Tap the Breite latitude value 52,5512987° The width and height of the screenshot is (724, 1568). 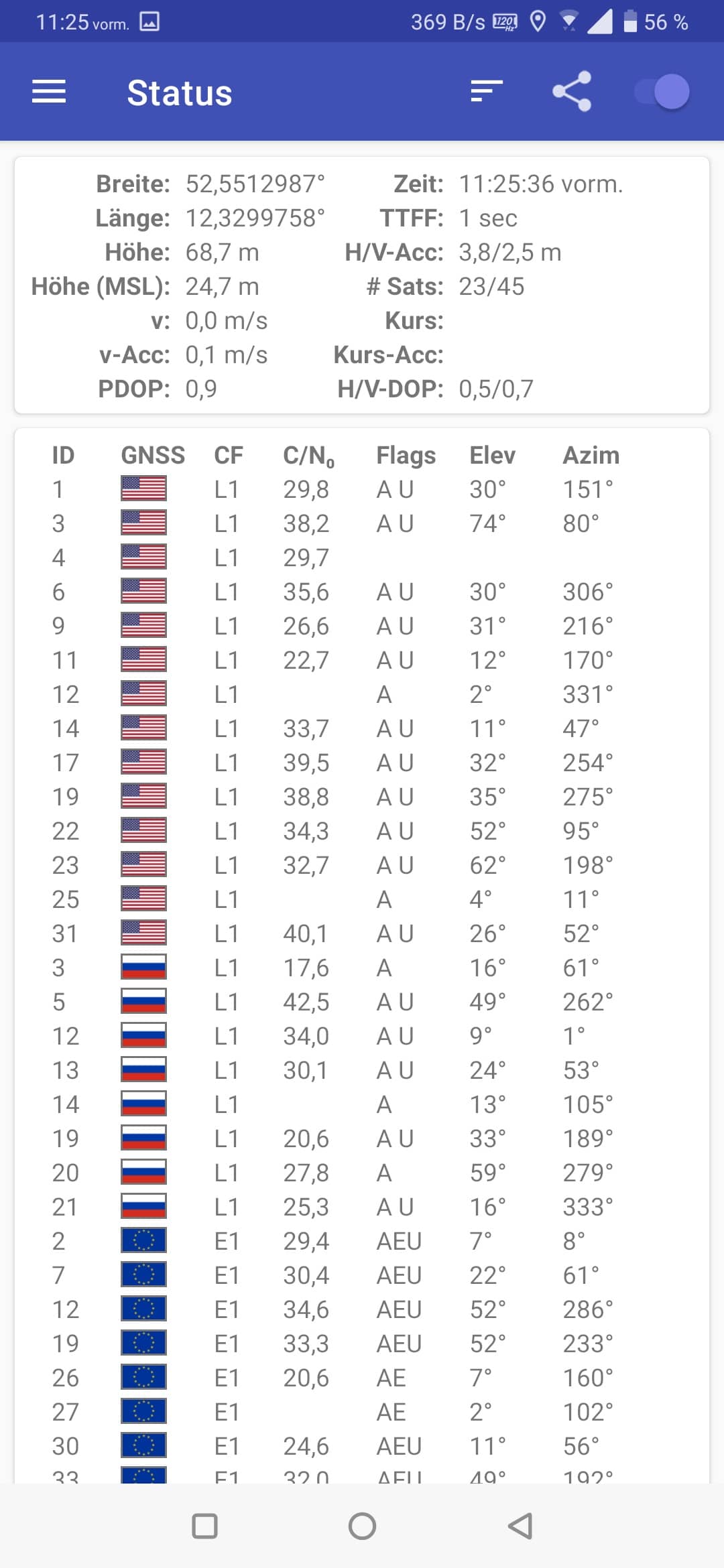(x=255, y=184)
